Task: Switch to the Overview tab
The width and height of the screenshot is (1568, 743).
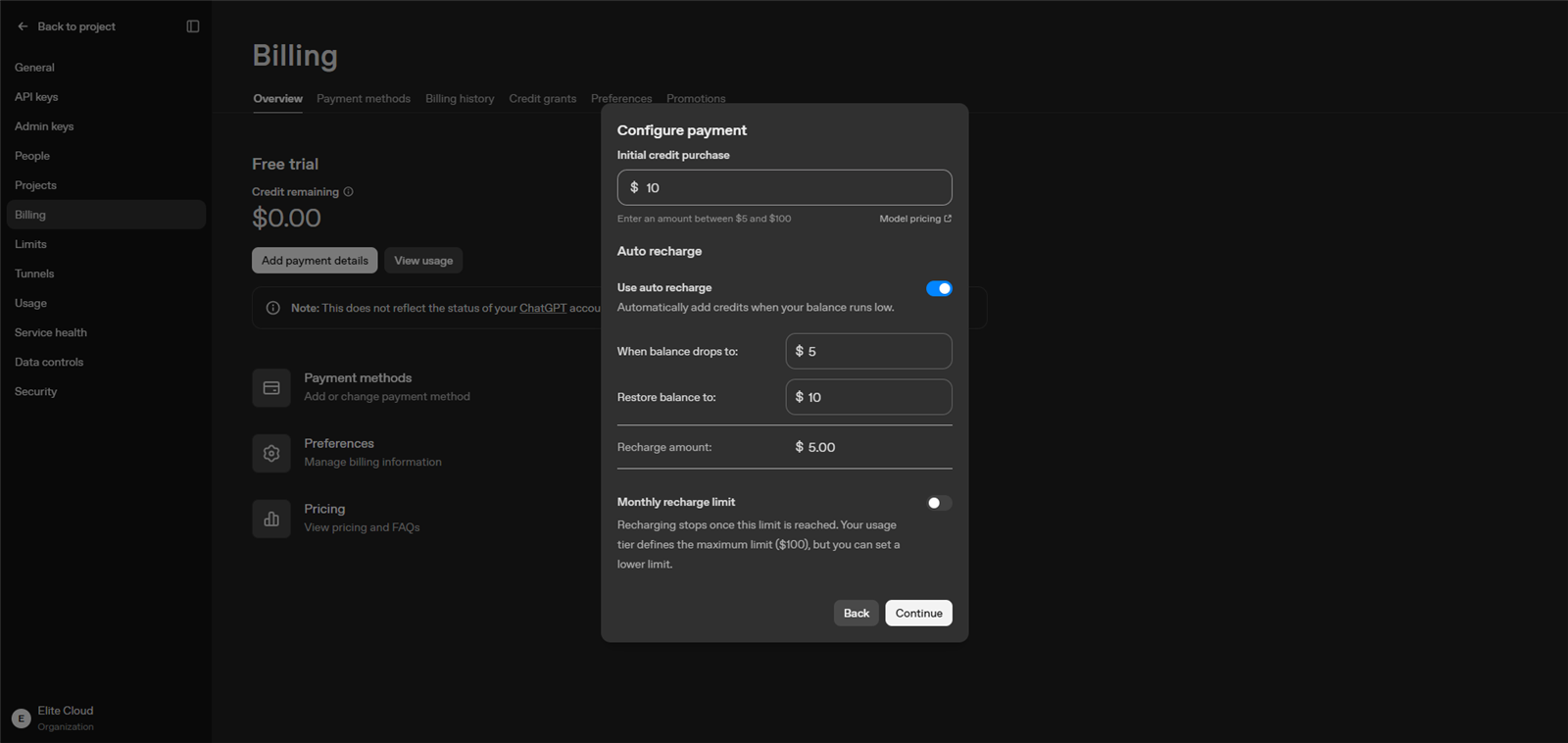Action: [278, 99]
